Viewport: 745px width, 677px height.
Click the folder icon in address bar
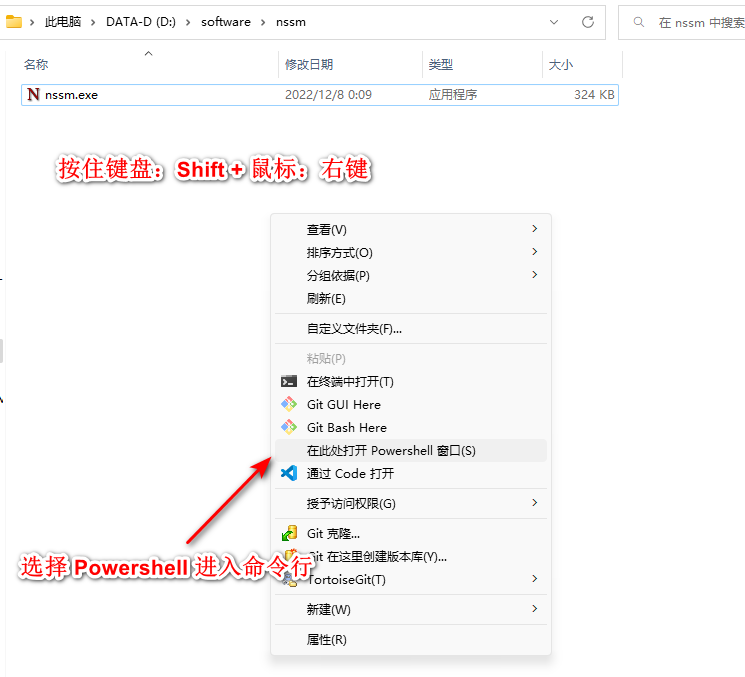point(14,21)
